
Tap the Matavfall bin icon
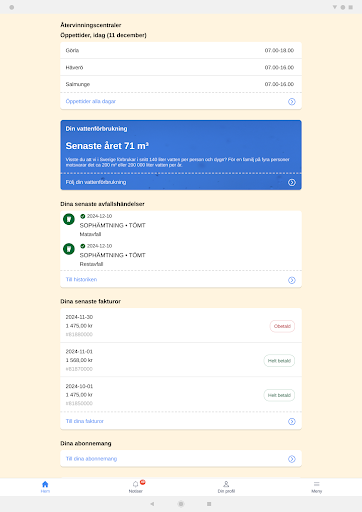tap(69, 219)
